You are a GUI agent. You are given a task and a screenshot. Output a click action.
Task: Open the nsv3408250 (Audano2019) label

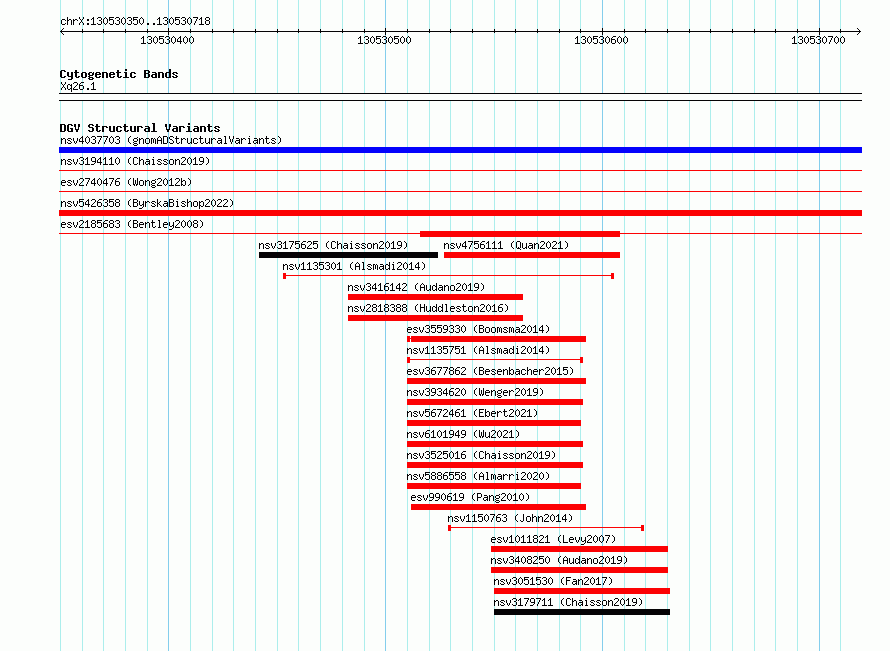coord(559,560)
